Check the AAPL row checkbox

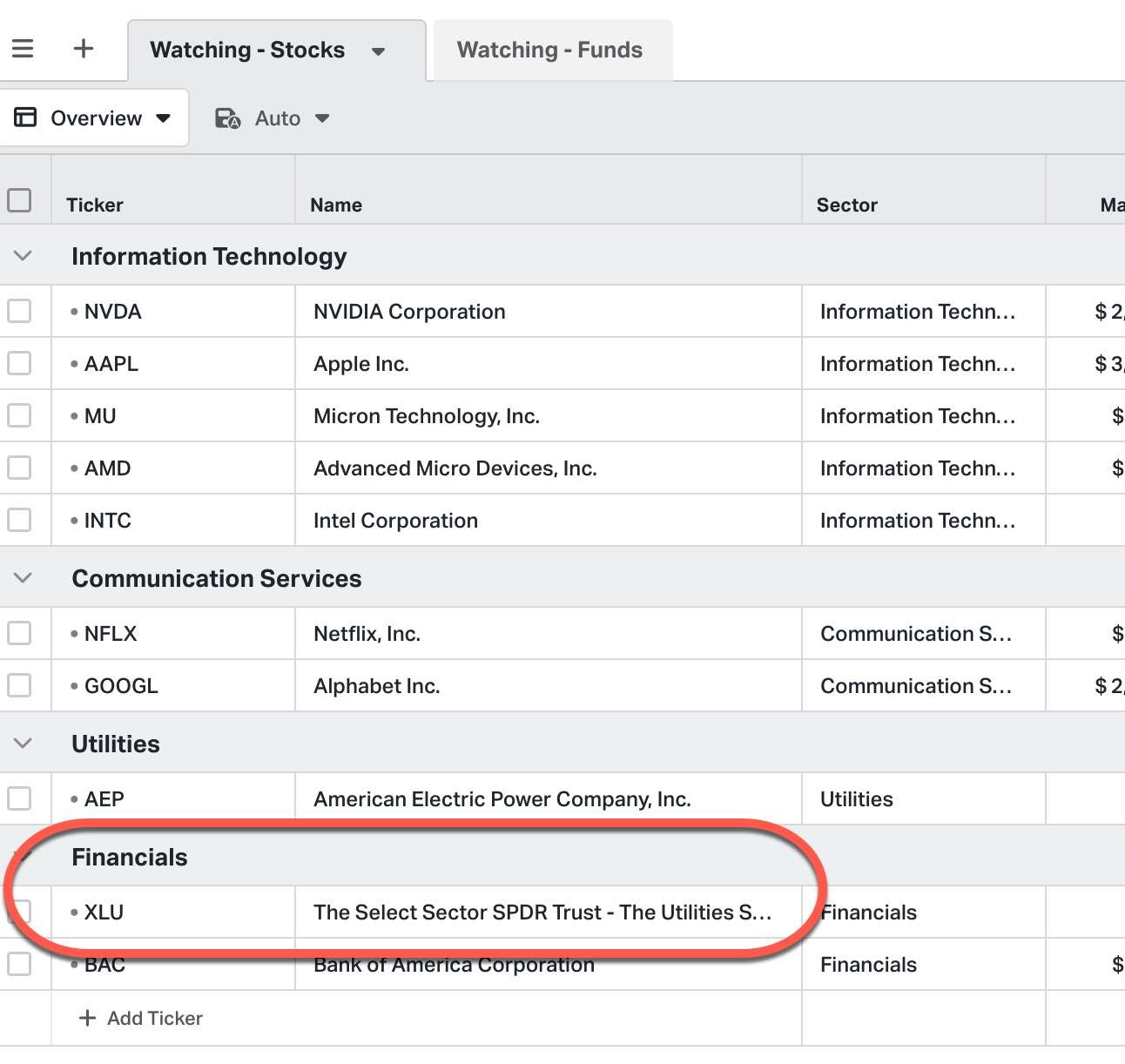click(19, 363)
